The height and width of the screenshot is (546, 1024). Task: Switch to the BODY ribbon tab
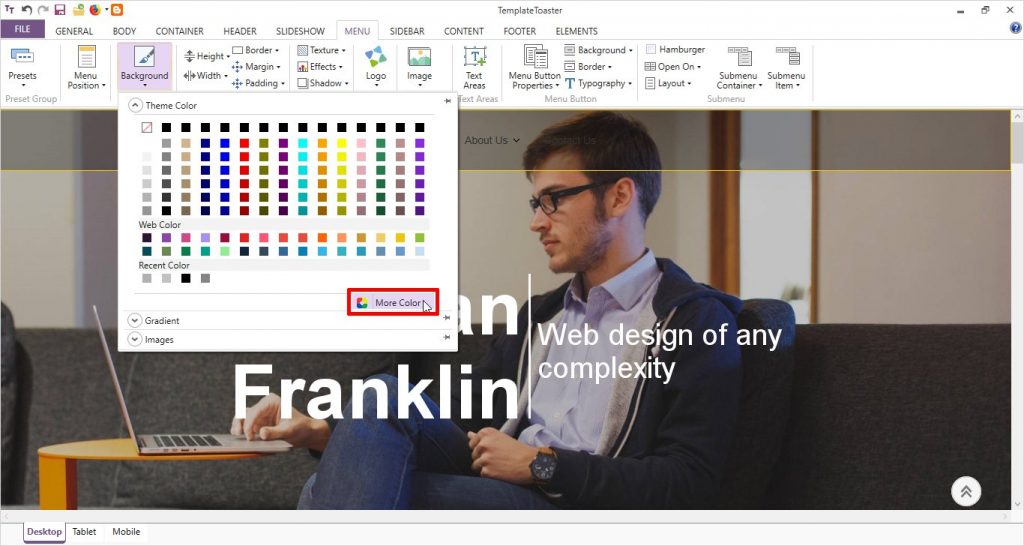point(124,31)
